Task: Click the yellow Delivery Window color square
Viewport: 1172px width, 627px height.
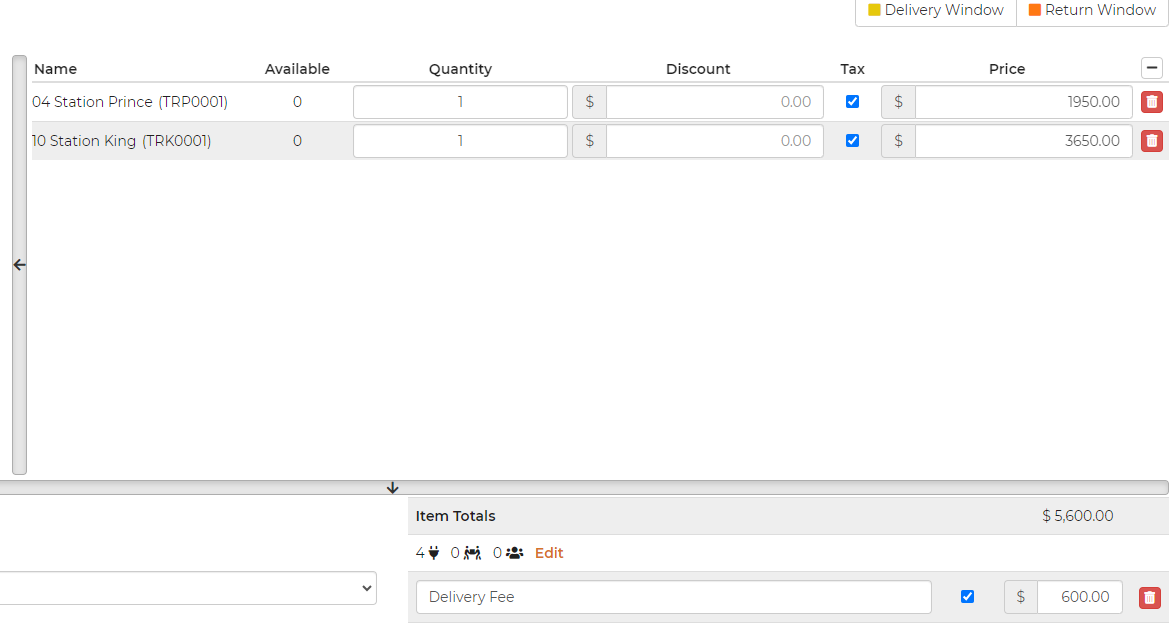Action: click(x=874, y=10)
